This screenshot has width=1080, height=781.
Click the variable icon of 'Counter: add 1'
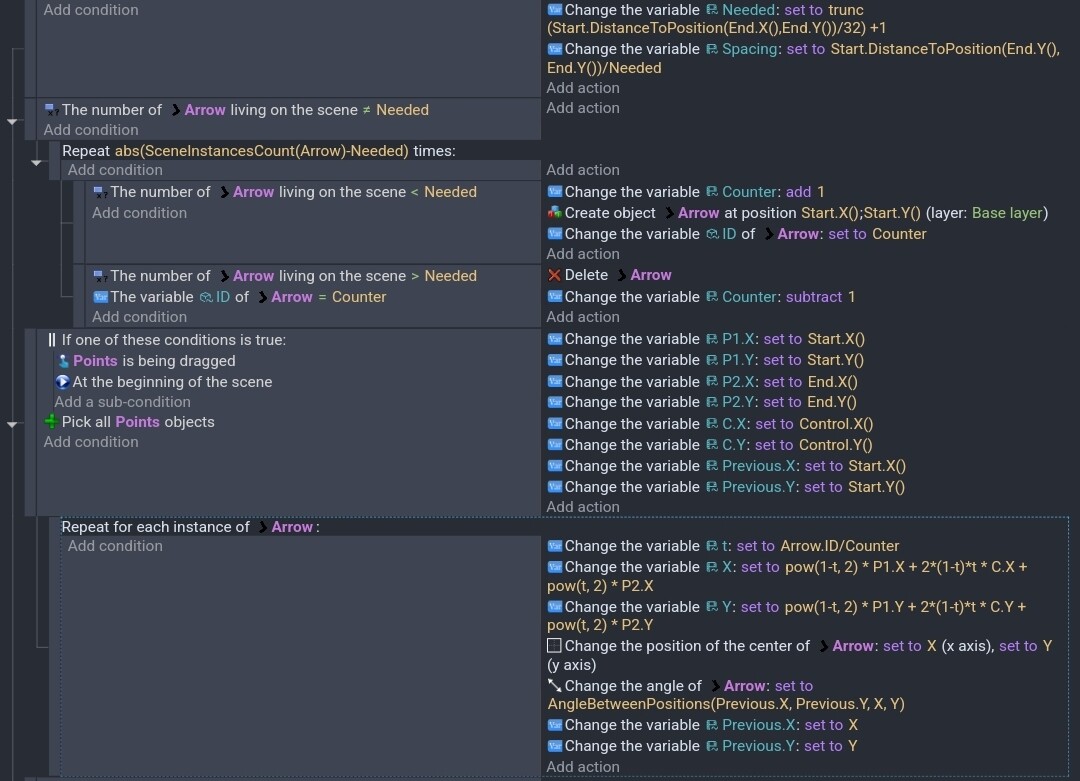(554, 191)
